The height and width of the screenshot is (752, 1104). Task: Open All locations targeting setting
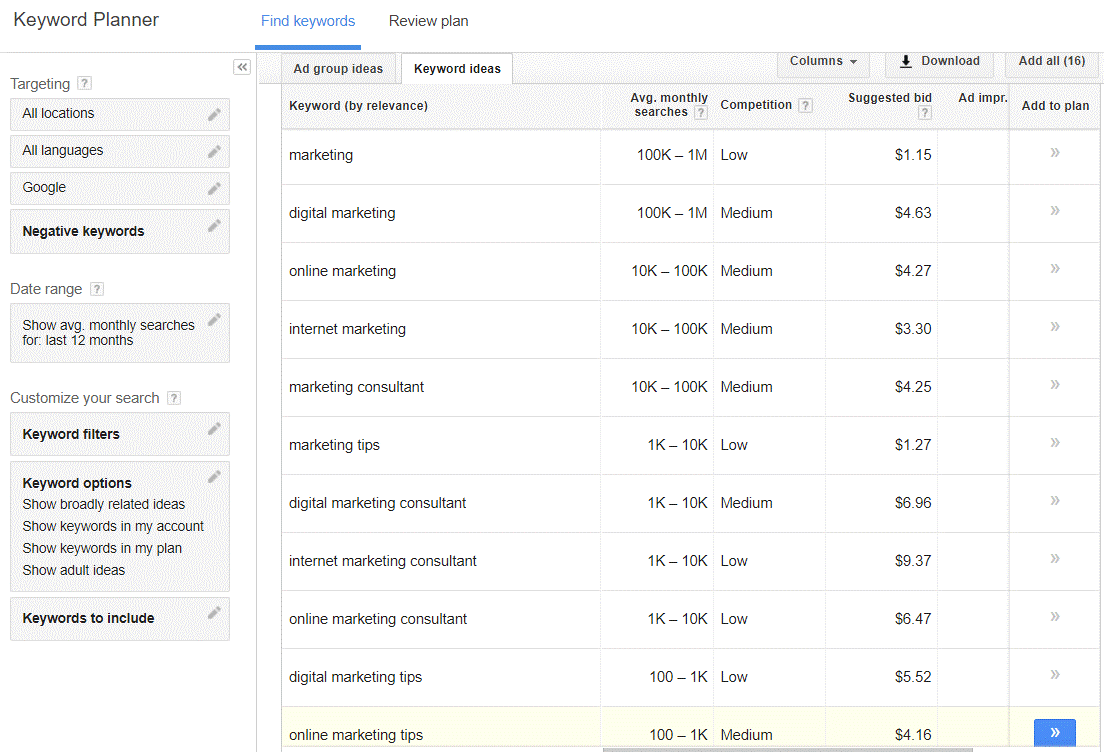point(120,114)
